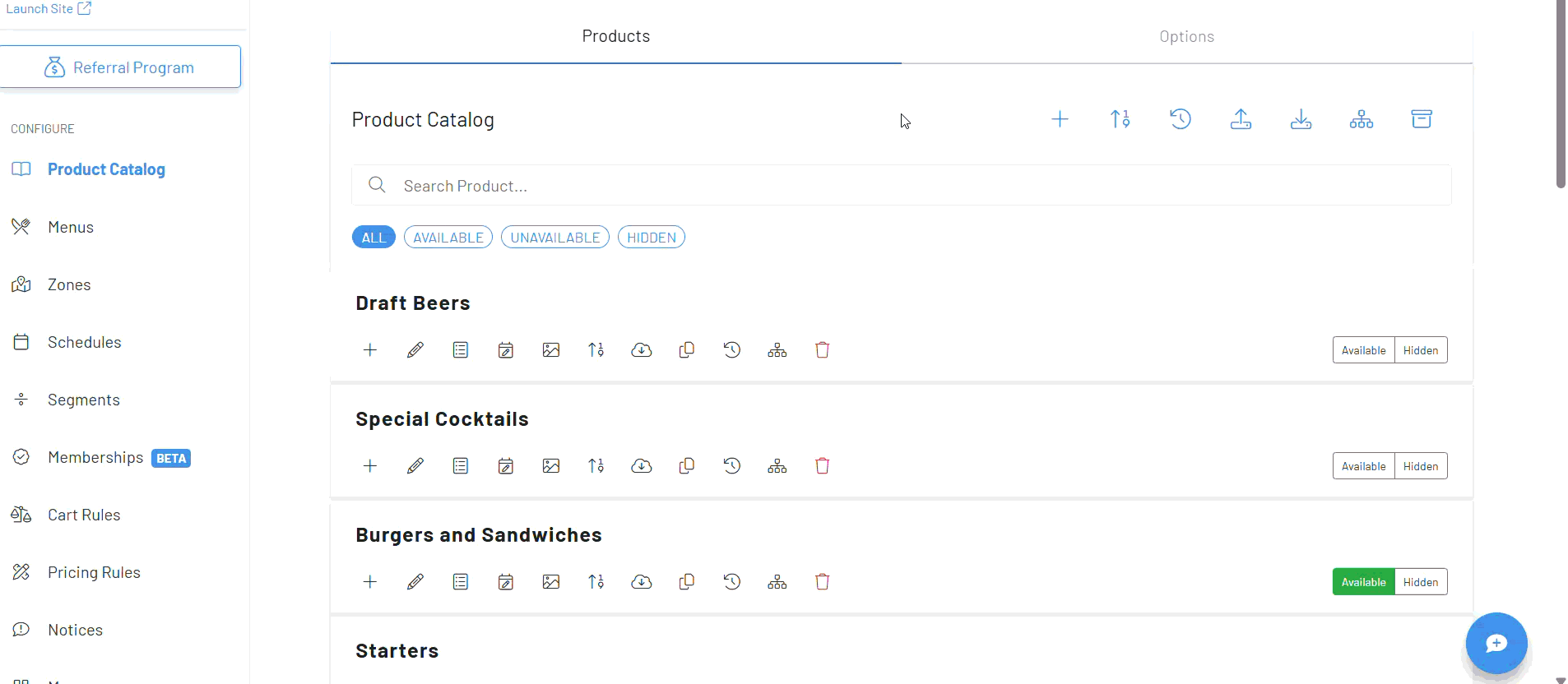Open the catalog history clock icon
The height and width of the screenshot is (684, 1568).
(x=1181, y=119)
